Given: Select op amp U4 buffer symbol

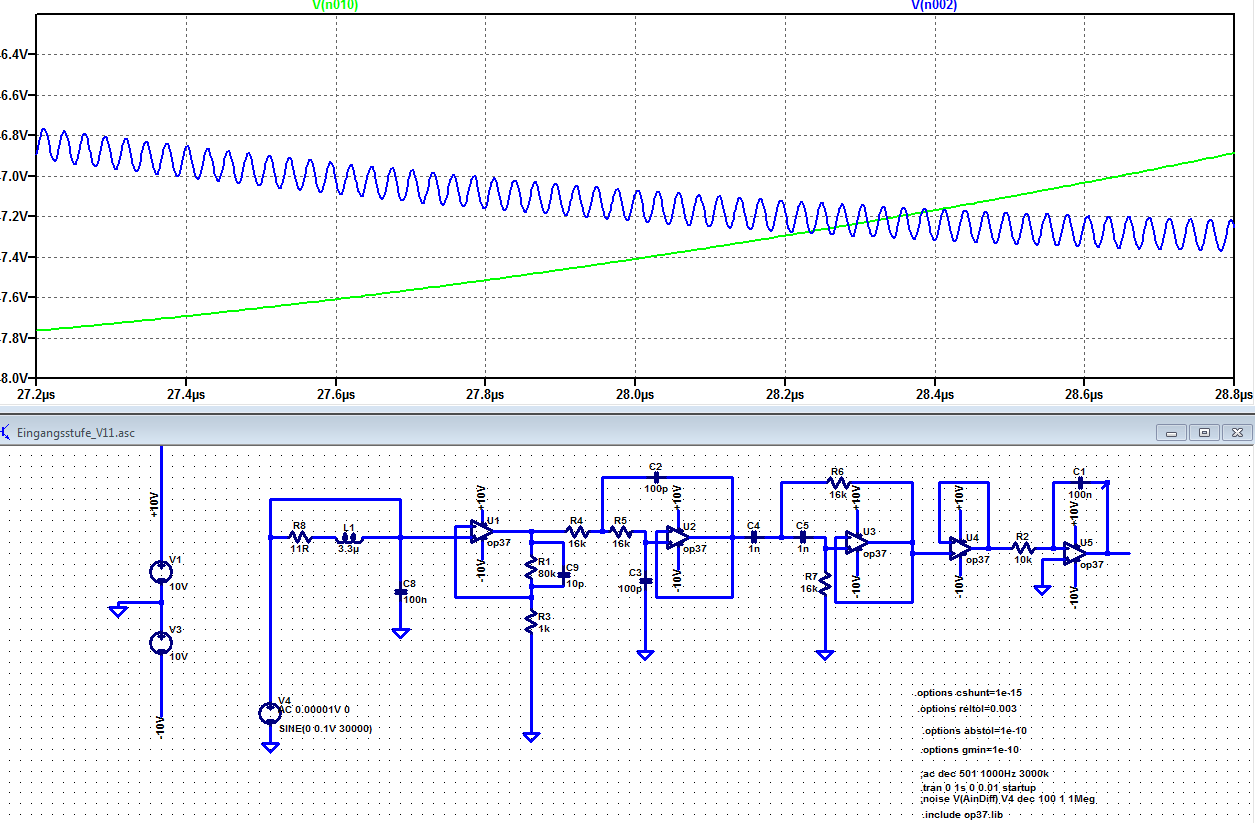Looking at the screenshot, I should pyautogui.click(x=960, y=548).
